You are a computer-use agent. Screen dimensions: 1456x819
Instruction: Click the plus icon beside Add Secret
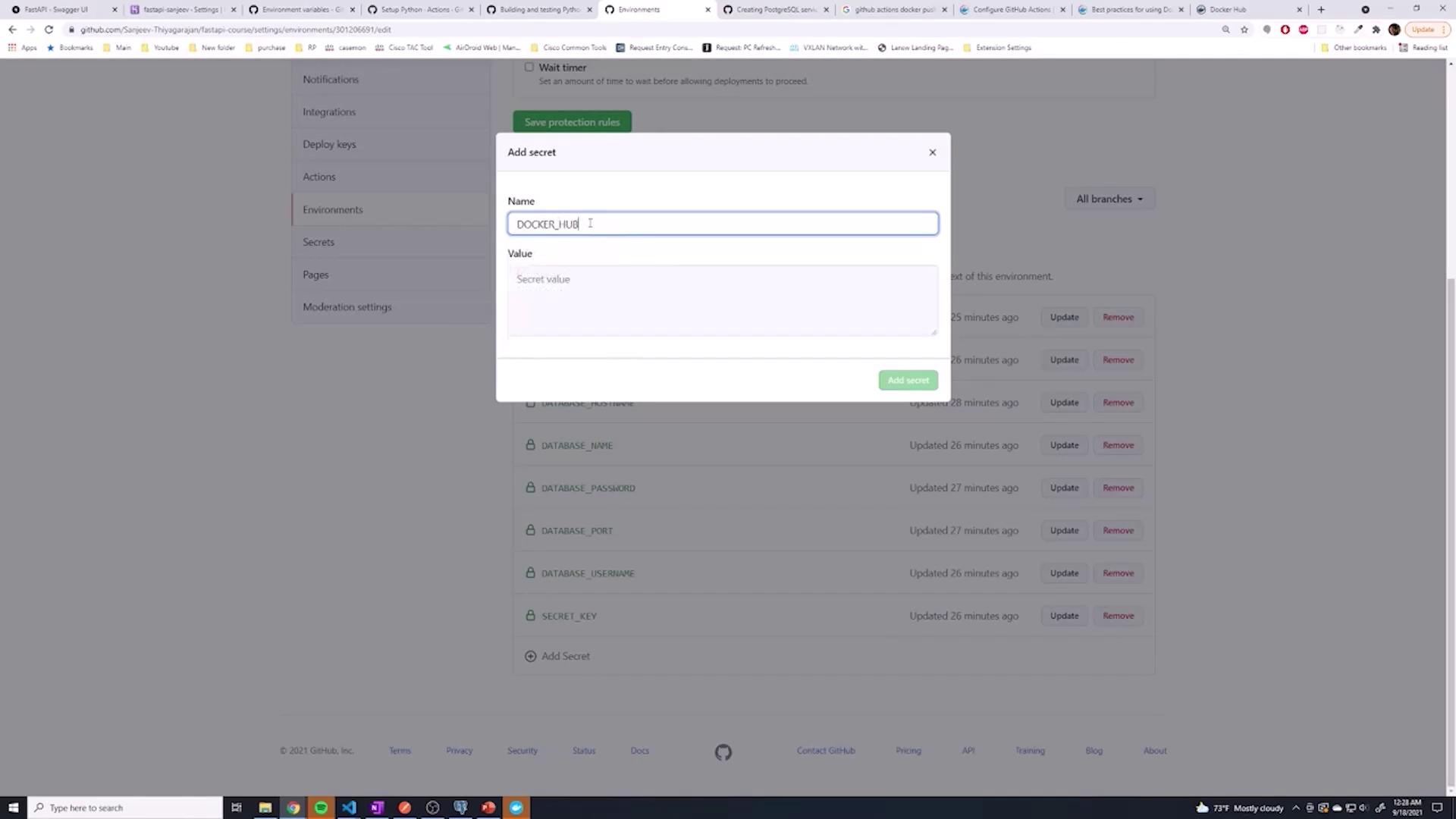click(x=530, y=656)
